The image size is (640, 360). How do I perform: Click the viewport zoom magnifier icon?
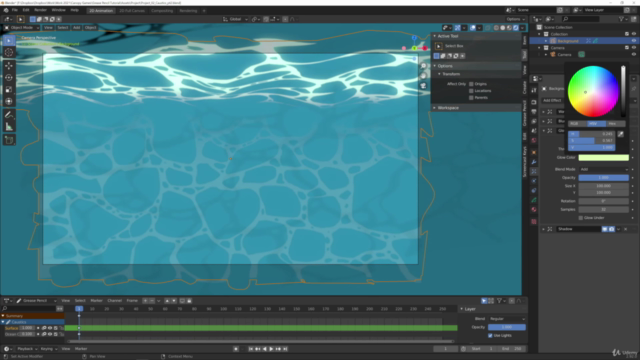(x=423, y=66)
